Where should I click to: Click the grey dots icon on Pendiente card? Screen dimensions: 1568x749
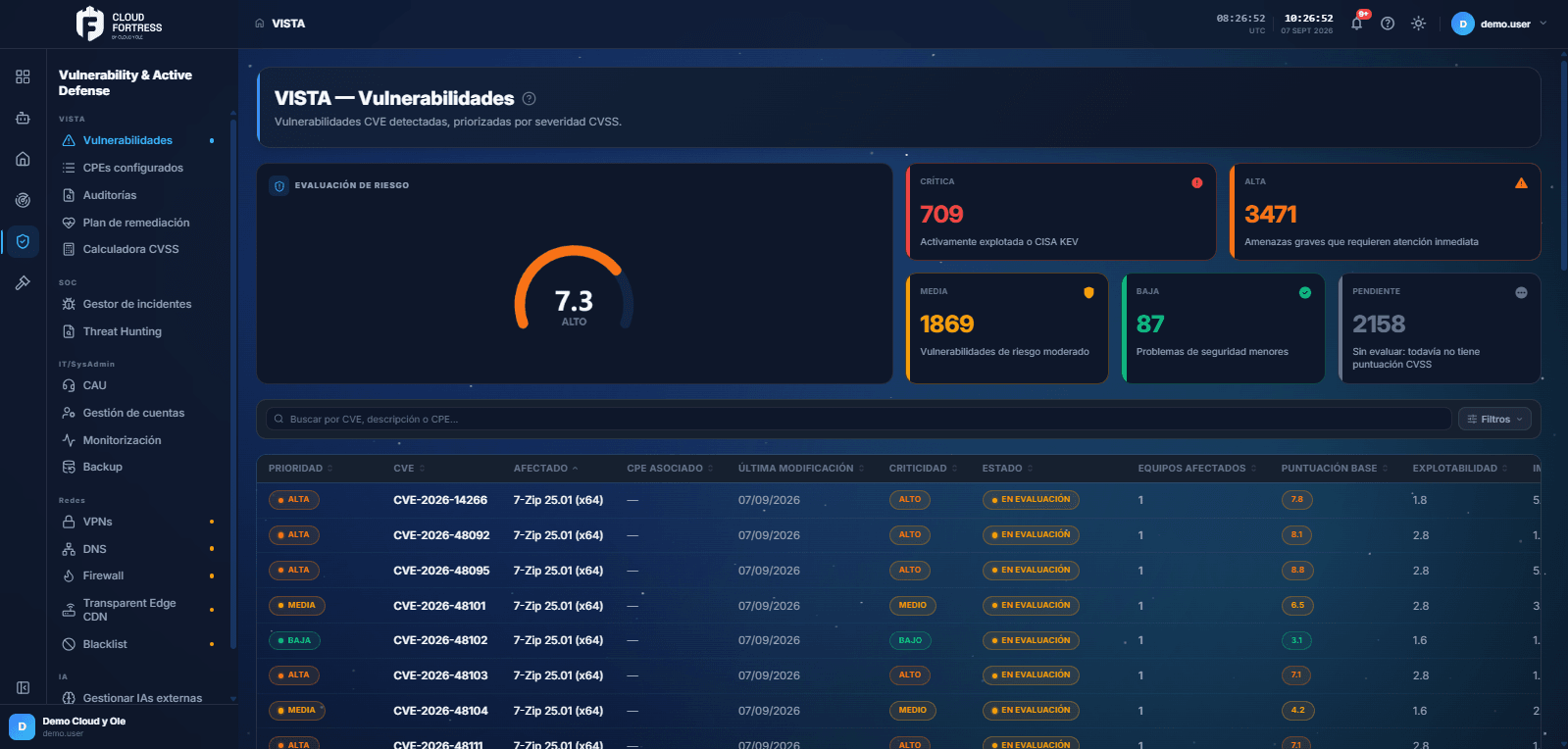click(1521, 292)
